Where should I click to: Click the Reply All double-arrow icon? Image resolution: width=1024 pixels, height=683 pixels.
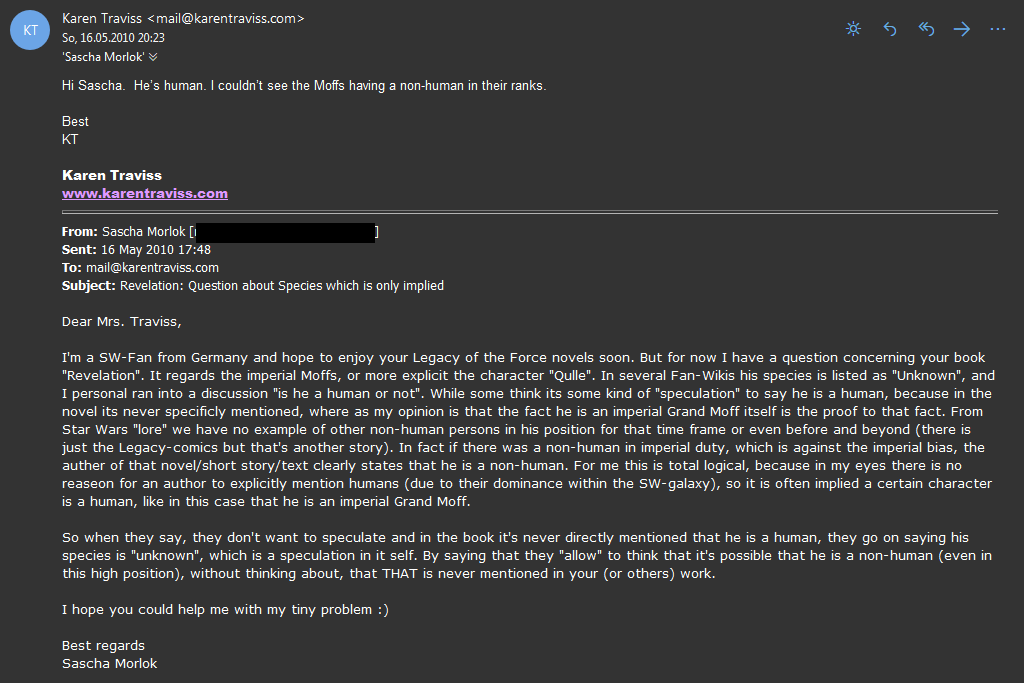[926, 29]
